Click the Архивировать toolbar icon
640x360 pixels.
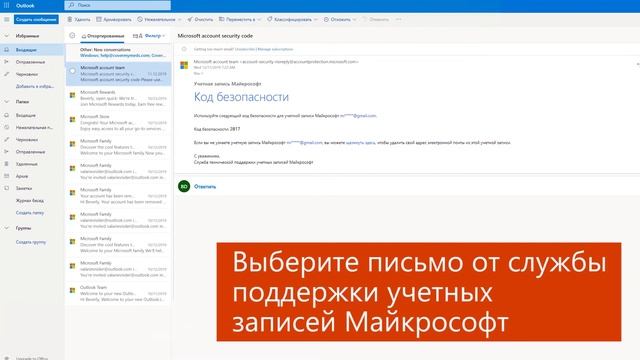[x=99, y=19]
